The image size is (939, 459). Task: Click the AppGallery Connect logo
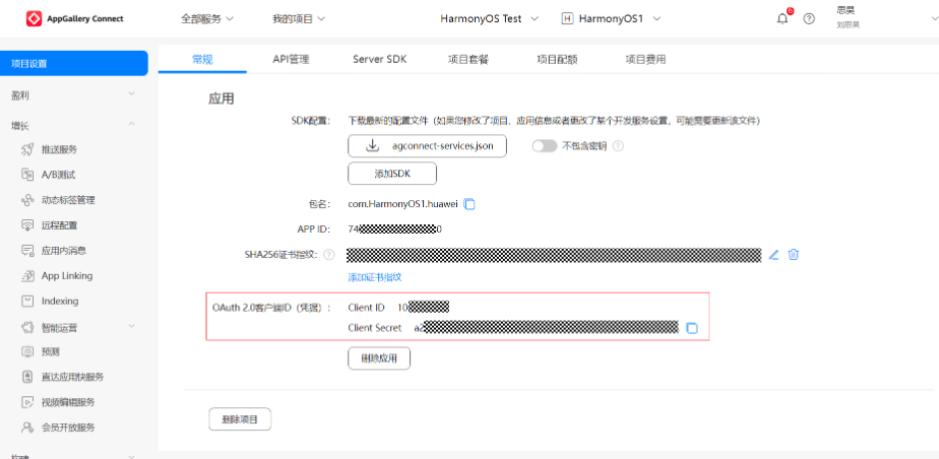(75, 19)
